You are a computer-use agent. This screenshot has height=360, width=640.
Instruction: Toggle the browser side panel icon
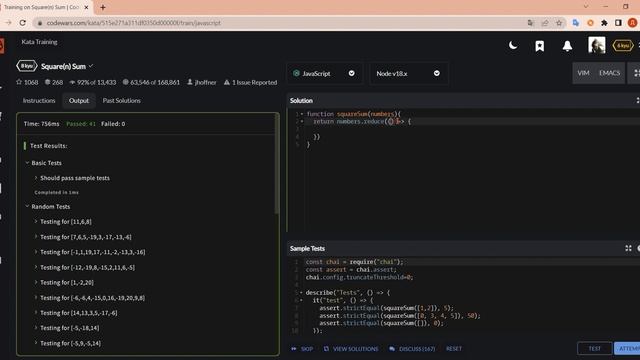point(618,23)
